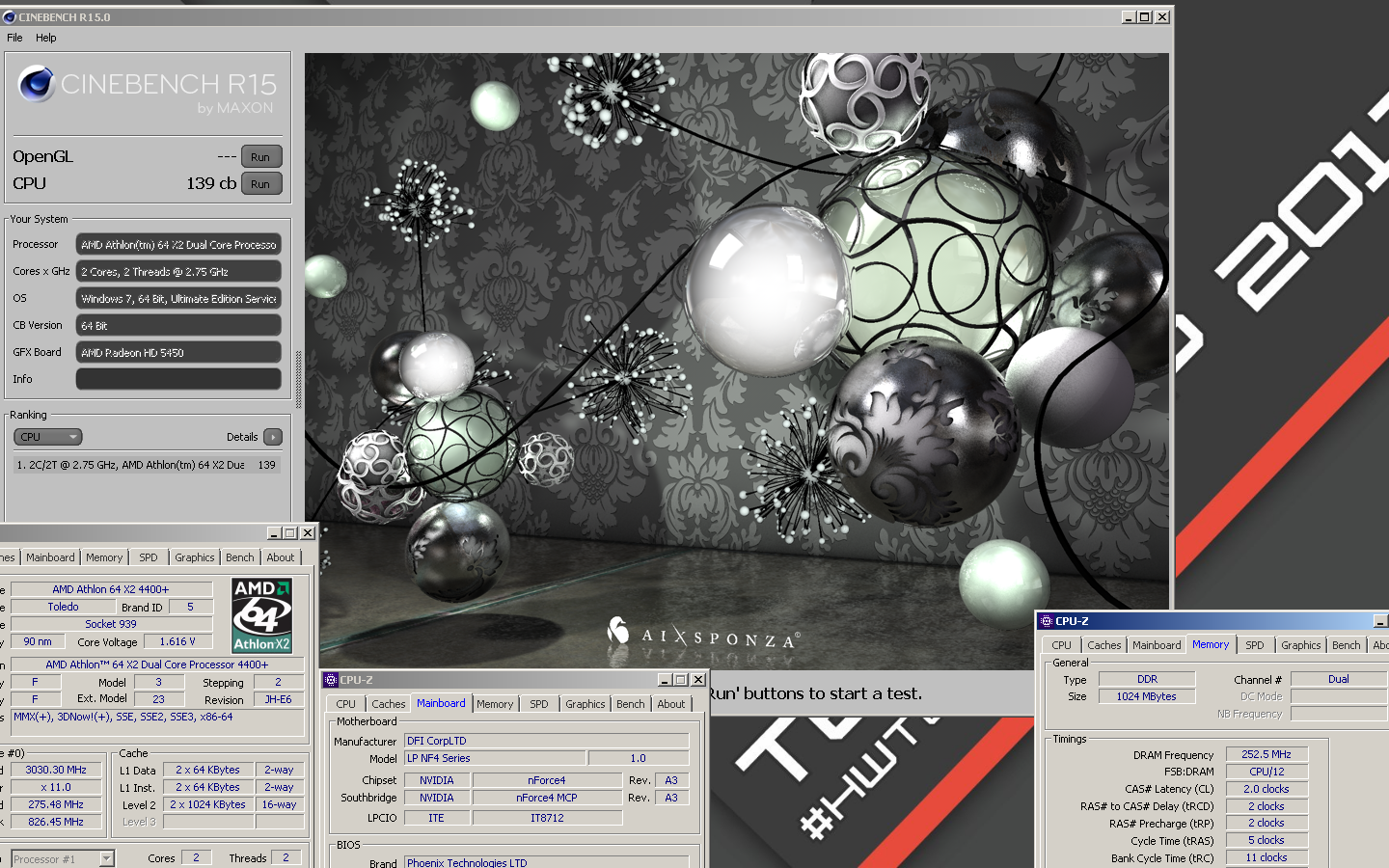Select Memory tab in middle CPU-Z window

[x=495, y=704]
